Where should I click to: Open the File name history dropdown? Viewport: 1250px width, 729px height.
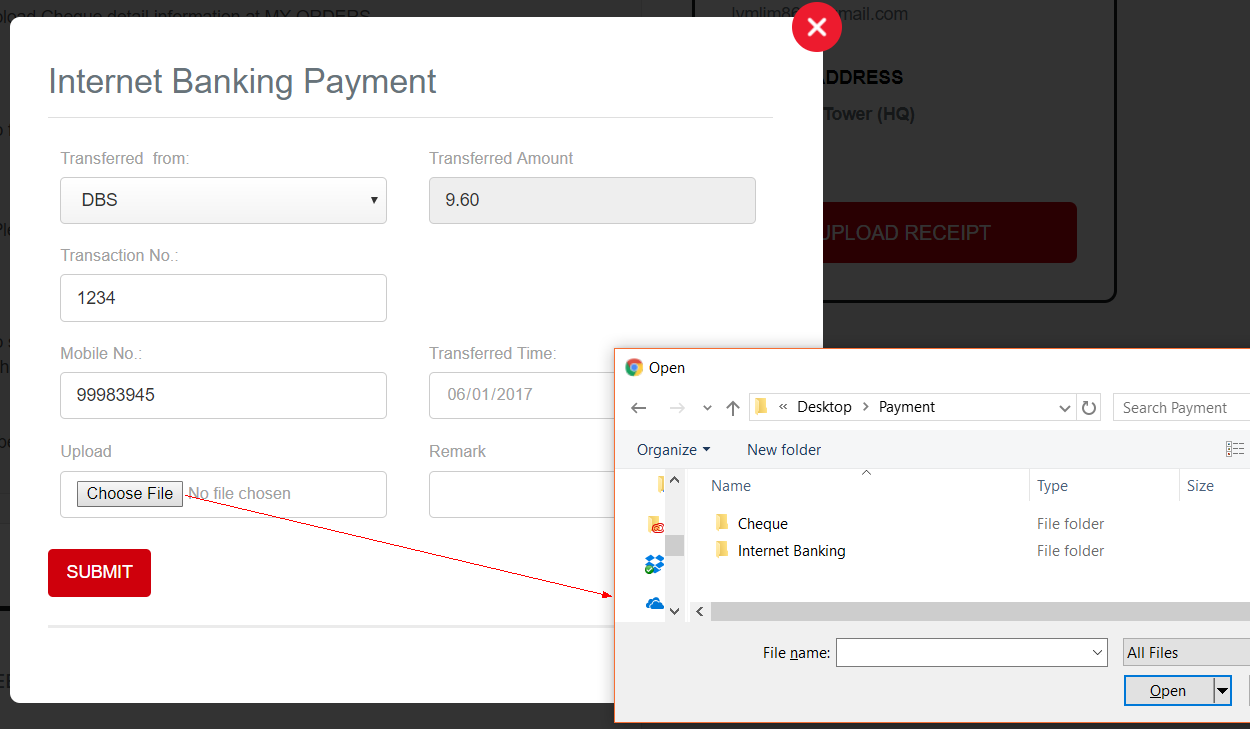pyautogui.click(x=1098, y=653)
